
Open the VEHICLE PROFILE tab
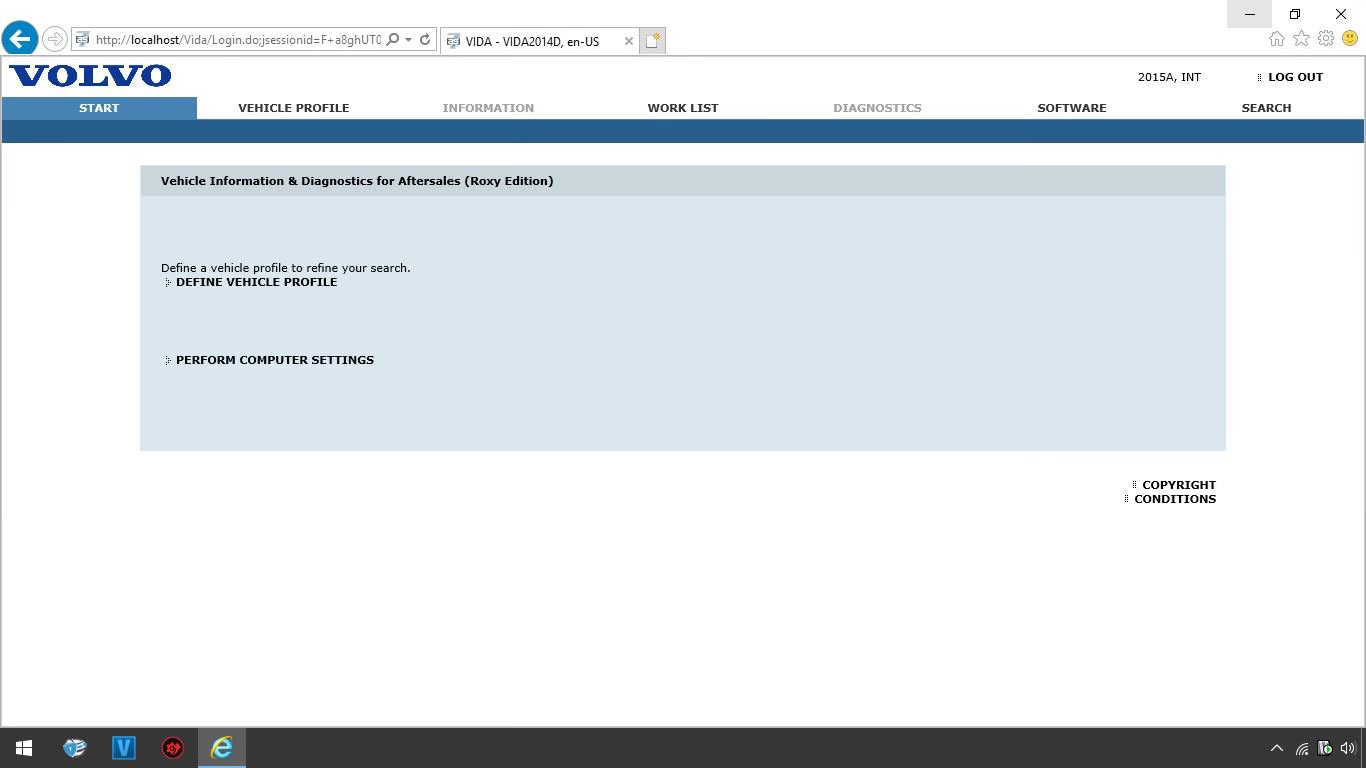pyautogui.click(x=293, y=108)
